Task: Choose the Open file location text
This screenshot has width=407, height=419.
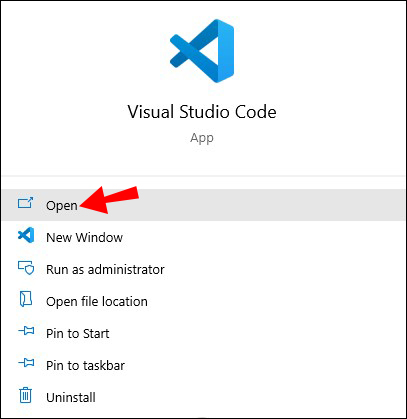Action: pyautogui.click(x=97, y=301)
